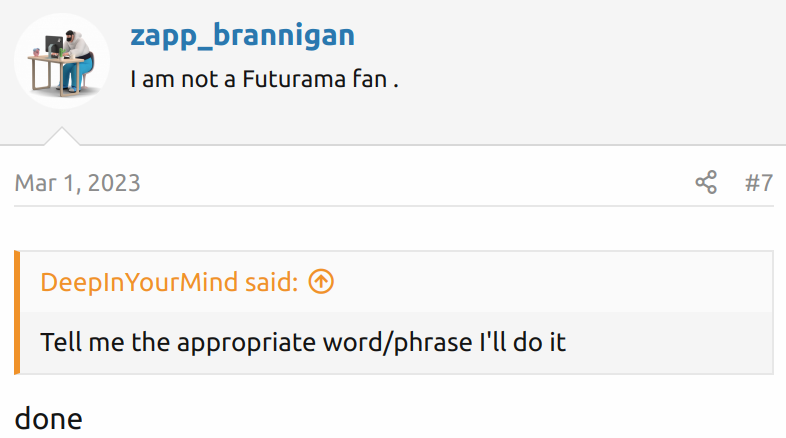Click the speech-bubble notch below avatar
This screenshot has width=786, height=438.
pyautogui.click(x=62, y=135)
